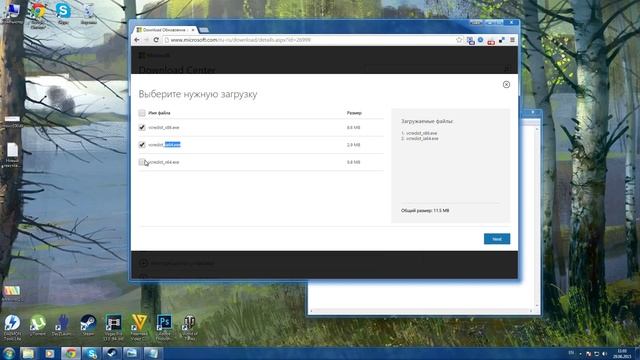
Task: Close the download selection dialog with the X
Action: (x=506, y=84)
